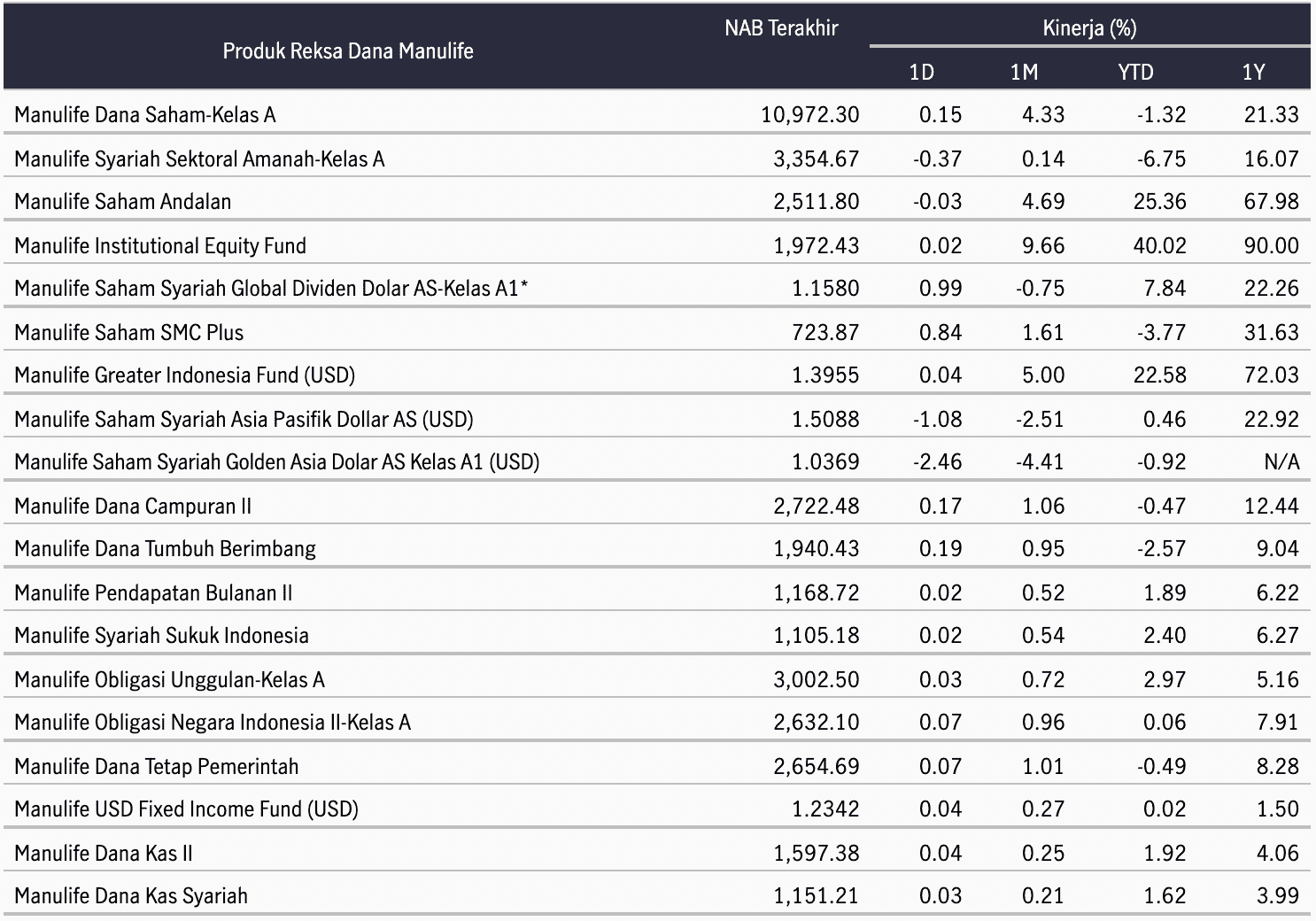
Task: Click the 1Y value 72.03
Action: (1272, 375)
